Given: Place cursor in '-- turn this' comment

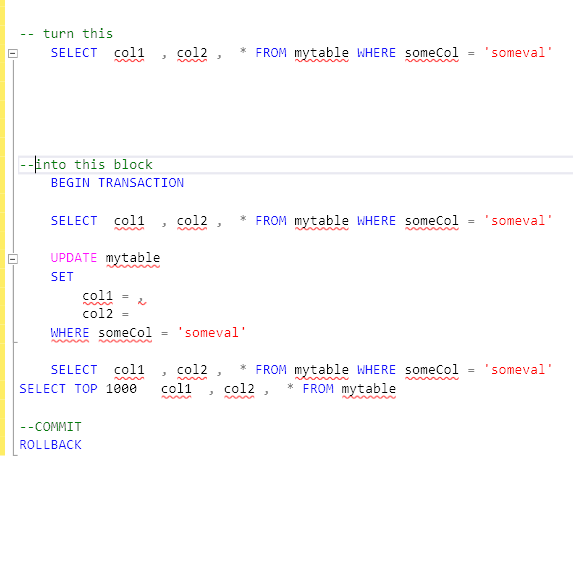Looking at the screenshot, I should click(x=66, y=34).
